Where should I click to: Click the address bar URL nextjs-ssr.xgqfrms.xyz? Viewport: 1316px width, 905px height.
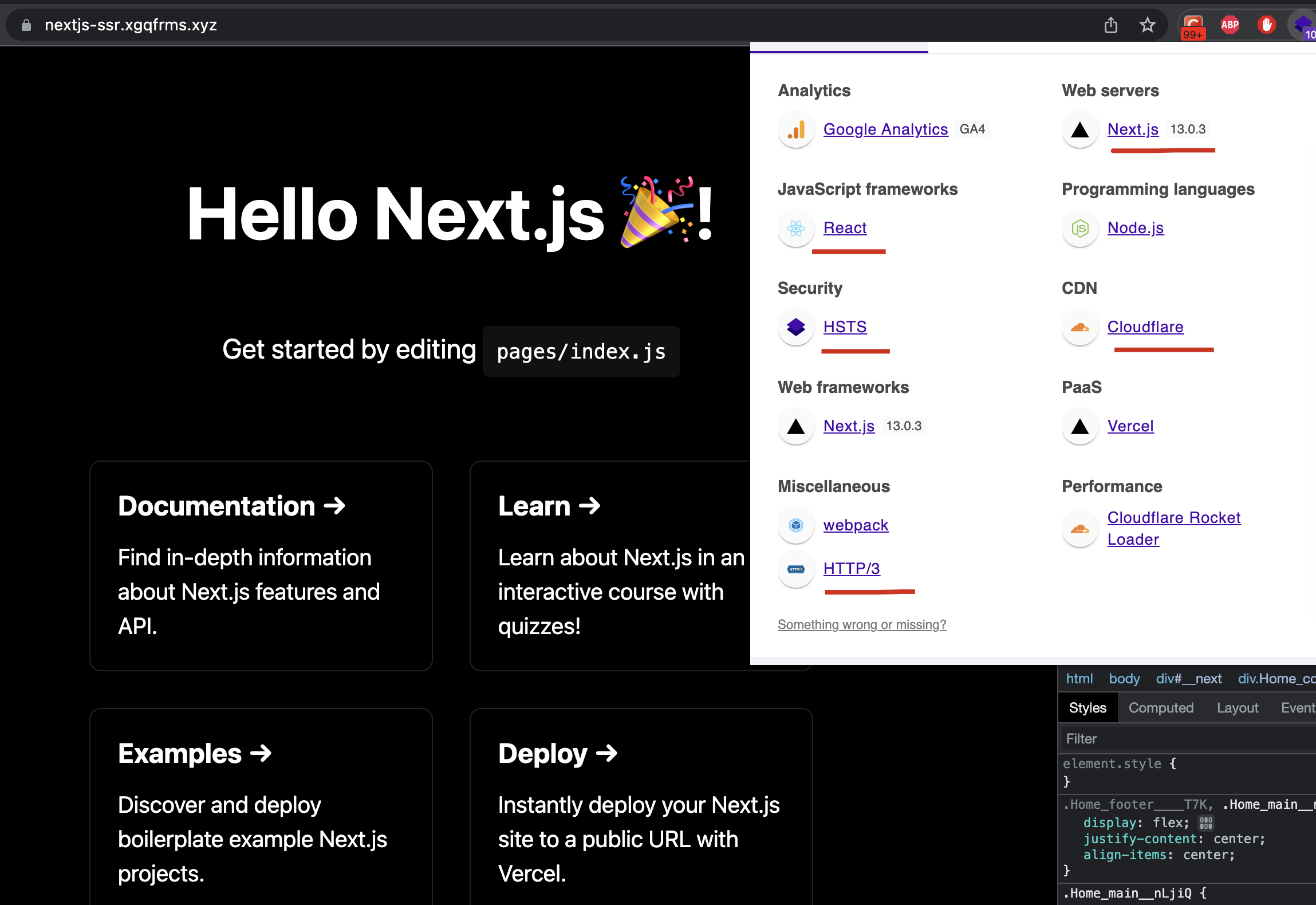point(131,25)
